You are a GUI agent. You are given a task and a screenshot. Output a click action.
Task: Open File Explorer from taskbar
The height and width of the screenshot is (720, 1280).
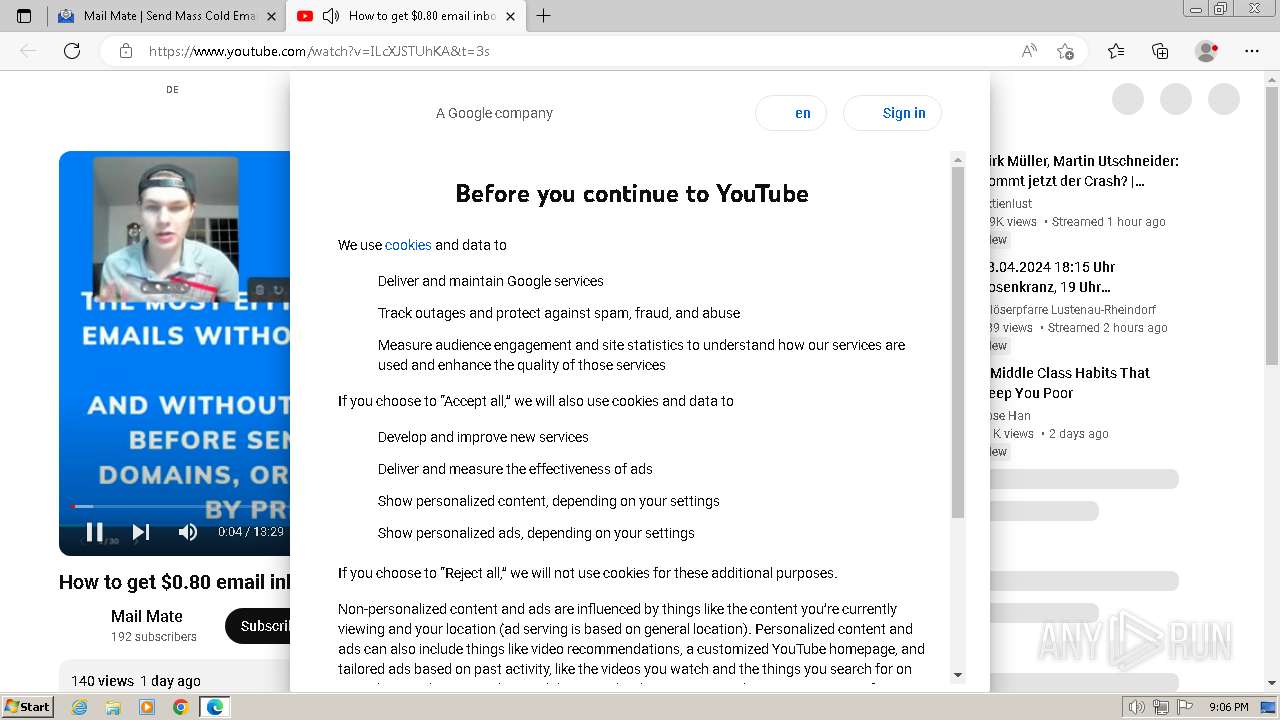tap(113, 707)
